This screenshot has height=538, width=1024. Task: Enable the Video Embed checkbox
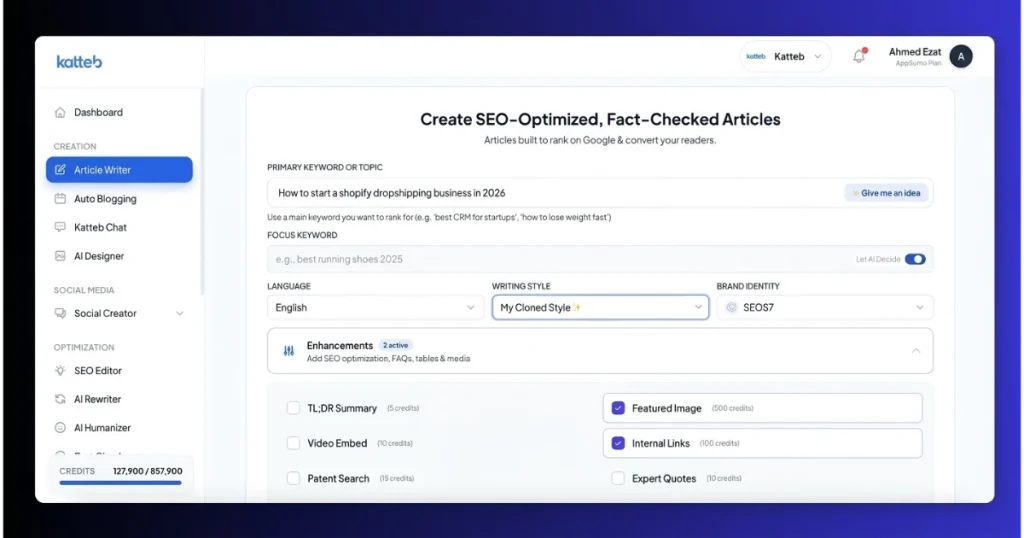tap(293, 443)
